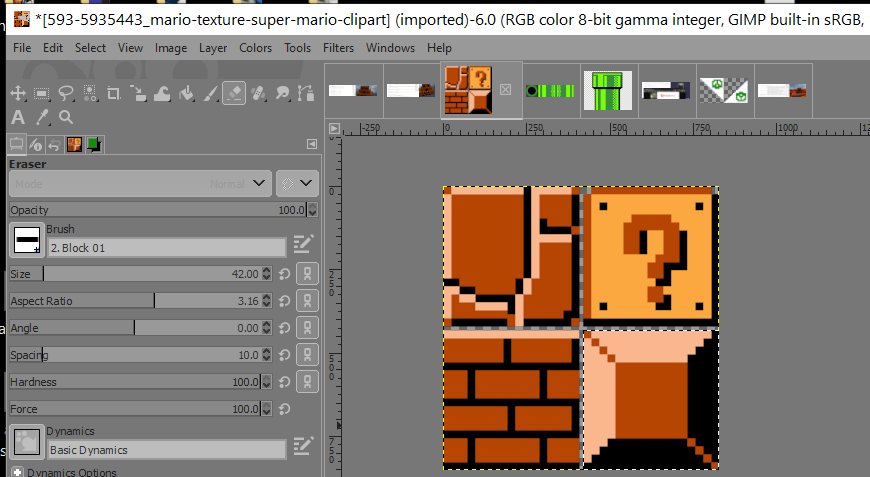Switch to the Undo History tab

click(x=54, y=145)
